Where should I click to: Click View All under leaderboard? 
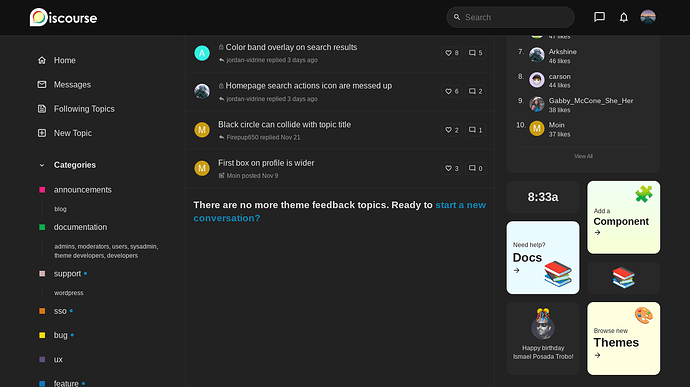pos(583,156)
